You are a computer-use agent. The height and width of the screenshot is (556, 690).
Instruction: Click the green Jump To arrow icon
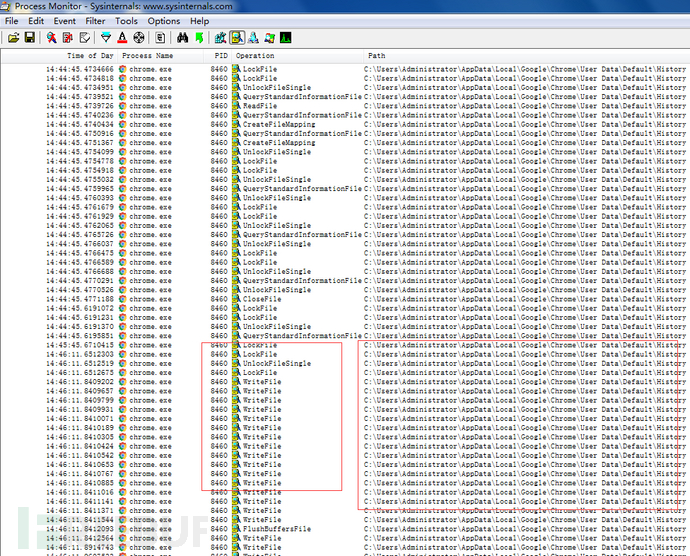[199, 37]
